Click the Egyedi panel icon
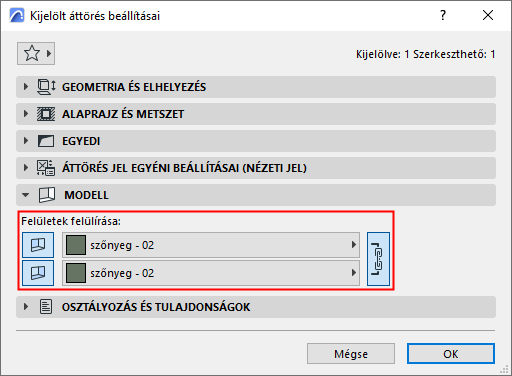The image size is (512, 376). [46, 141]
